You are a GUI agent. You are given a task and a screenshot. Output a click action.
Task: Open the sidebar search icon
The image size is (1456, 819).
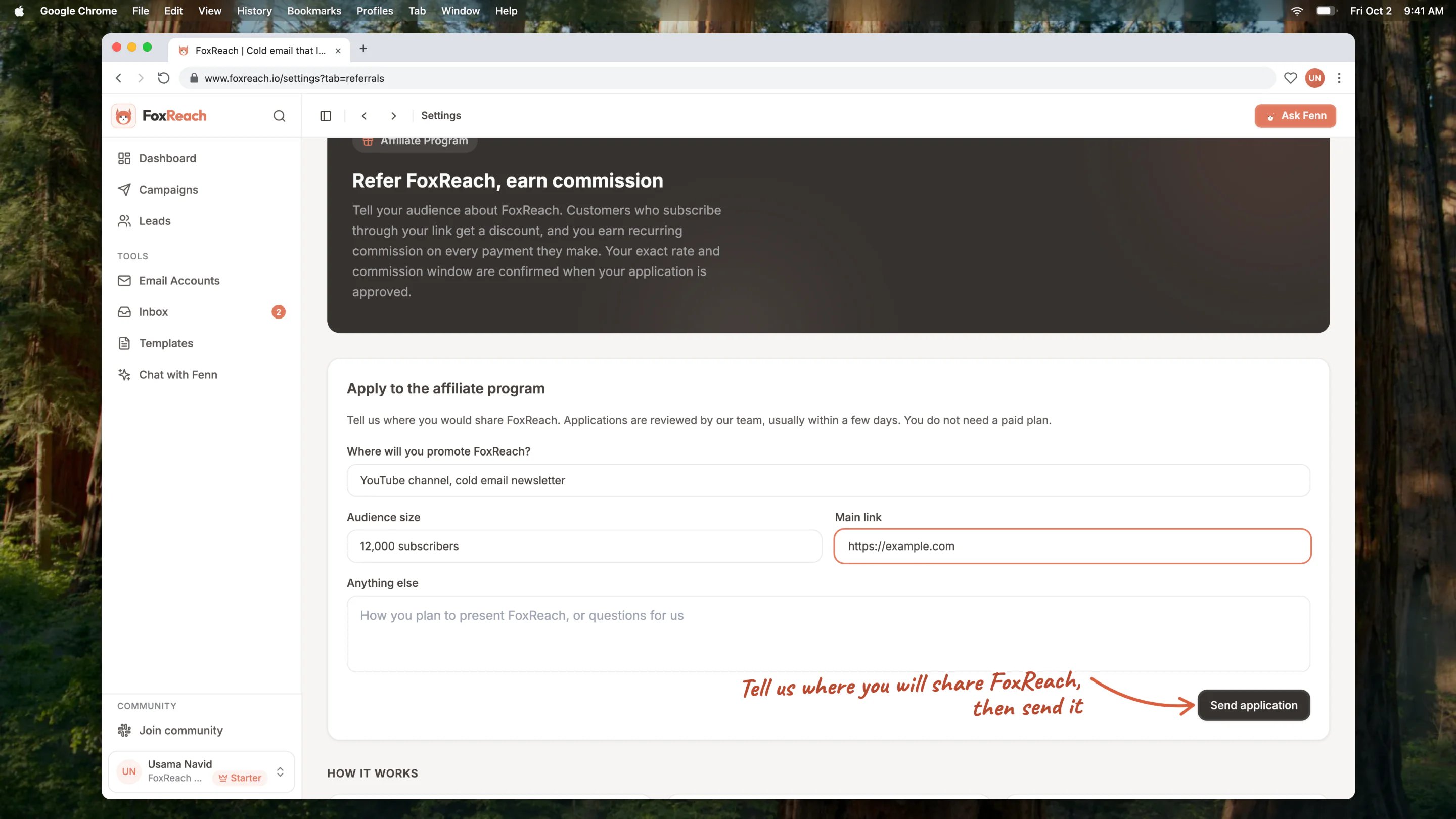pos(279,116)
